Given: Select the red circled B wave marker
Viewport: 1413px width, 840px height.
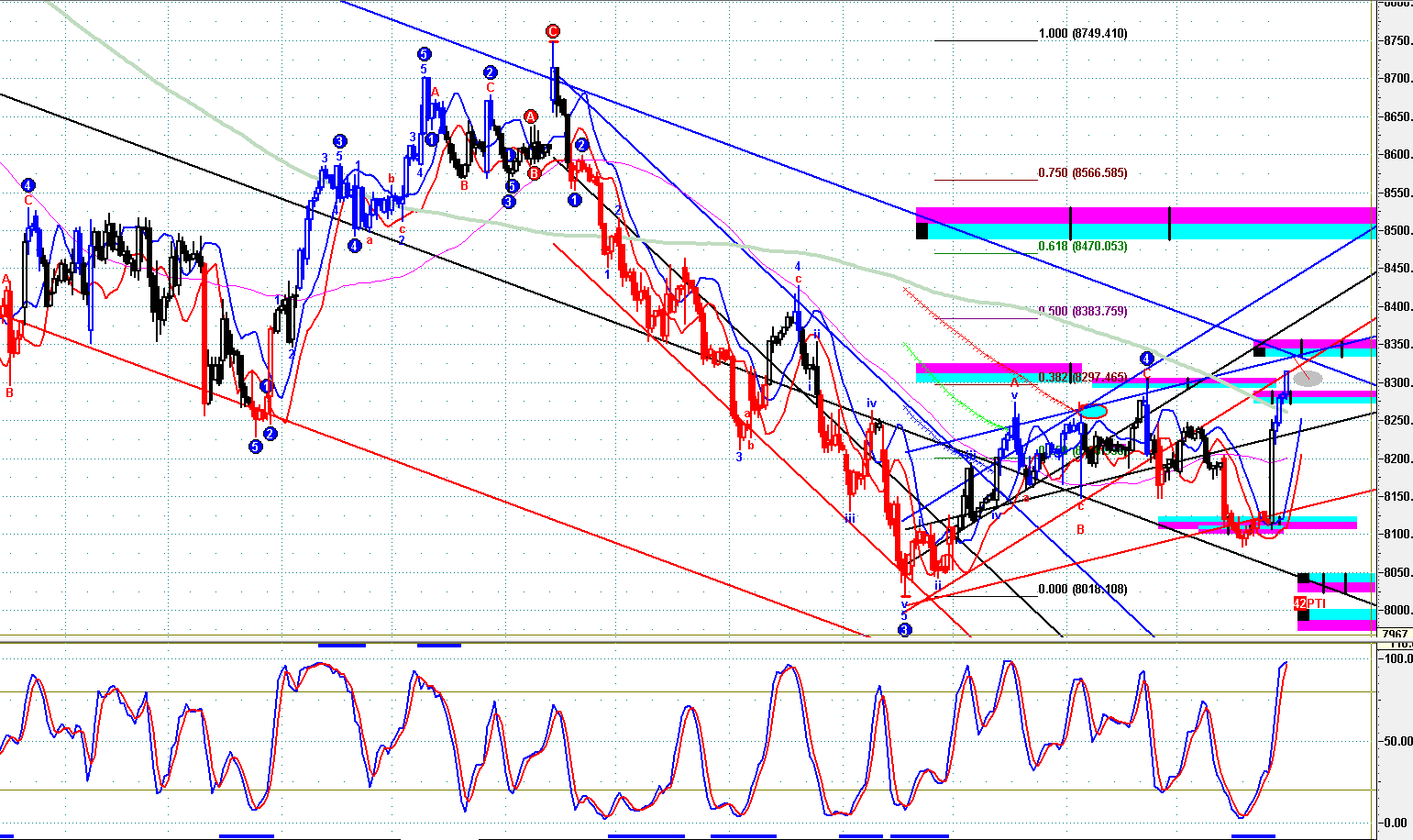Looking at the screenshot, I should coord(534,171).
